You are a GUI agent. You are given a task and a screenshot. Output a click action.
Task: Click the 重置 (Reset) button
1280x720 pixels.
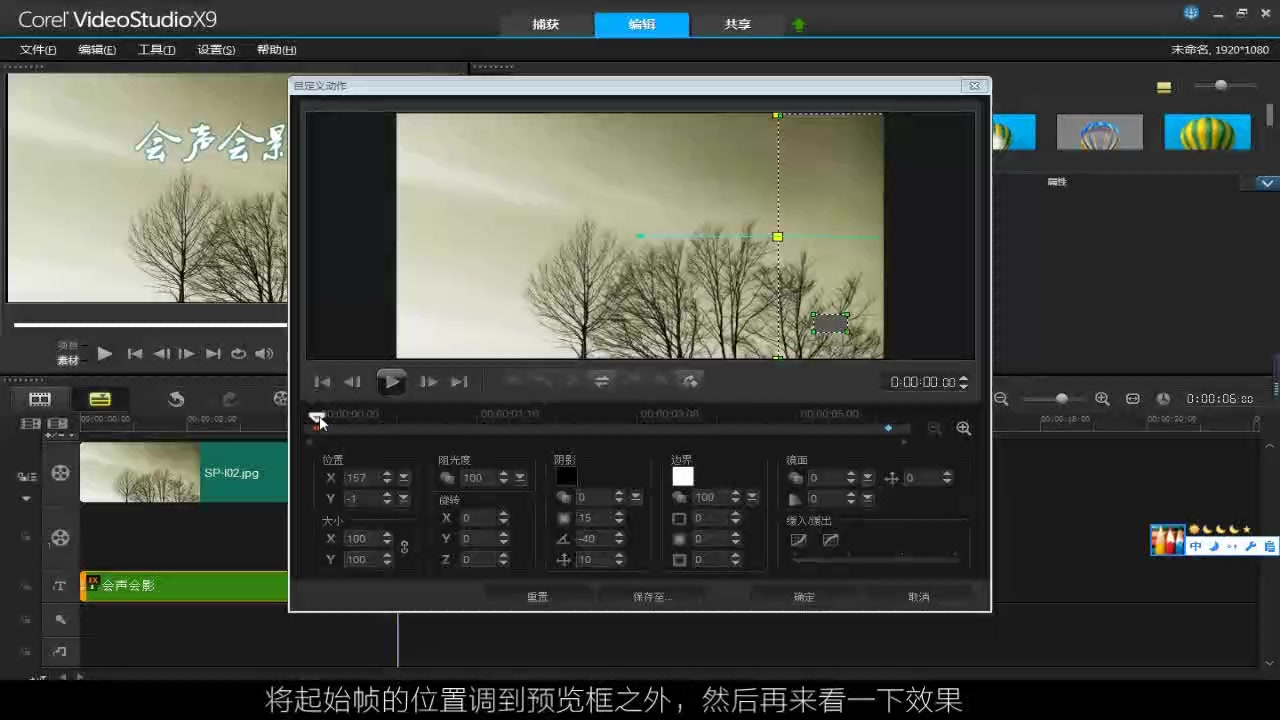point(538,597)
